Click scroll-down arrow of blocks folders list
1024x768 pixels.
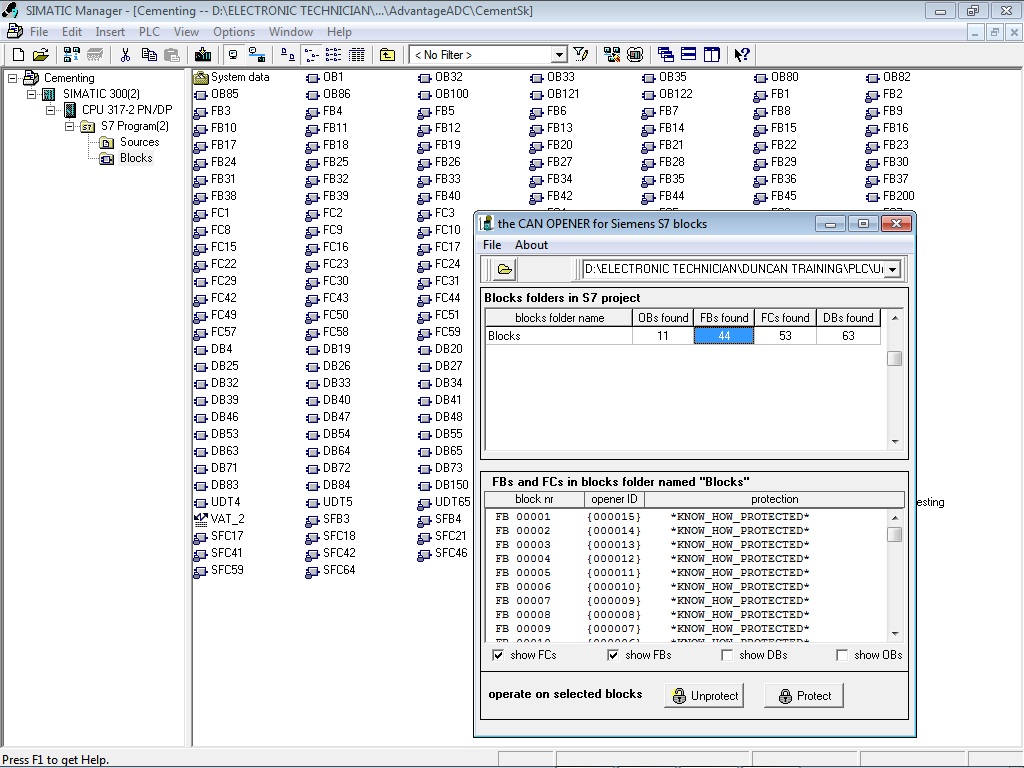pos(895,442)
